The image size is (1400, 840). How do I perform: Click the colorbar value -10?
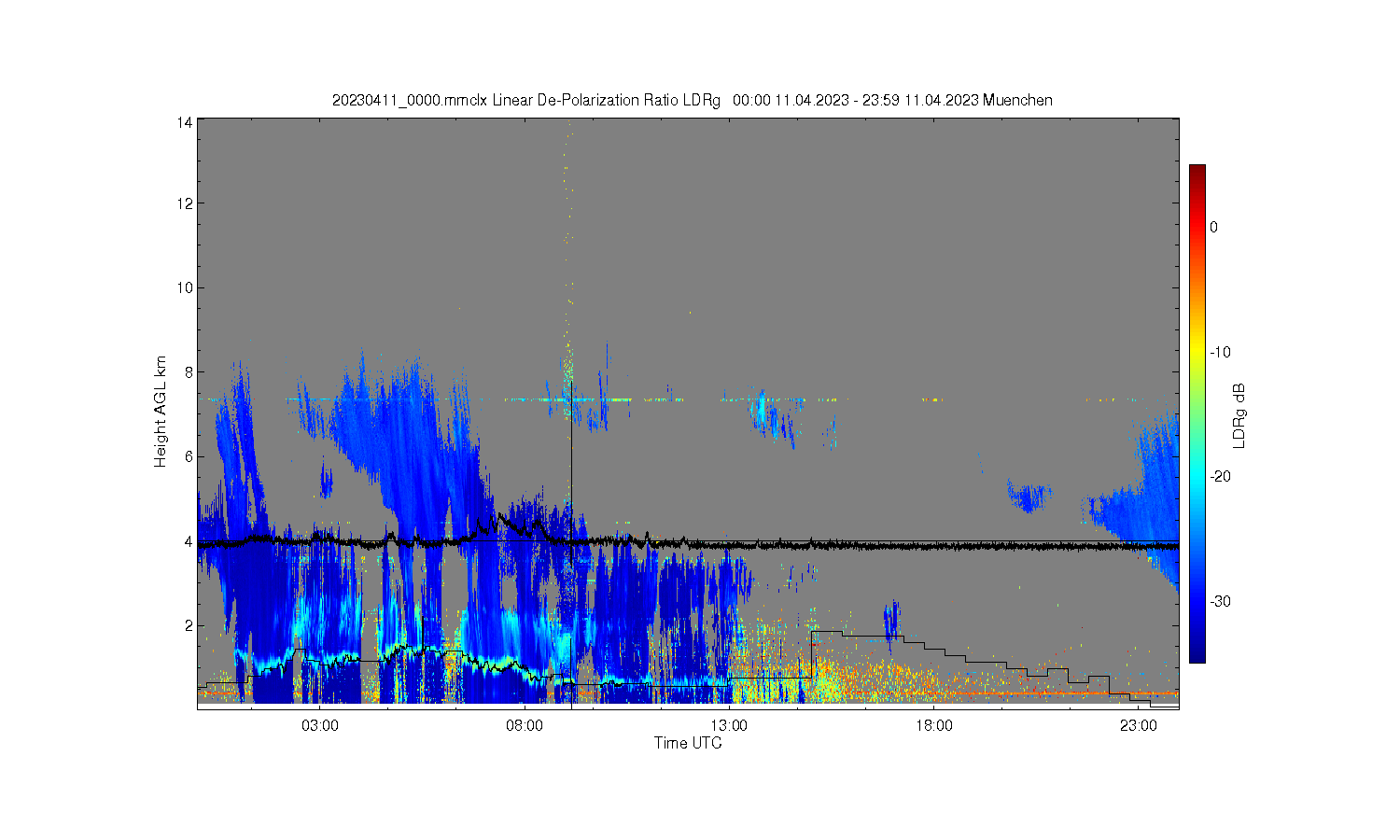(1220, 352)
